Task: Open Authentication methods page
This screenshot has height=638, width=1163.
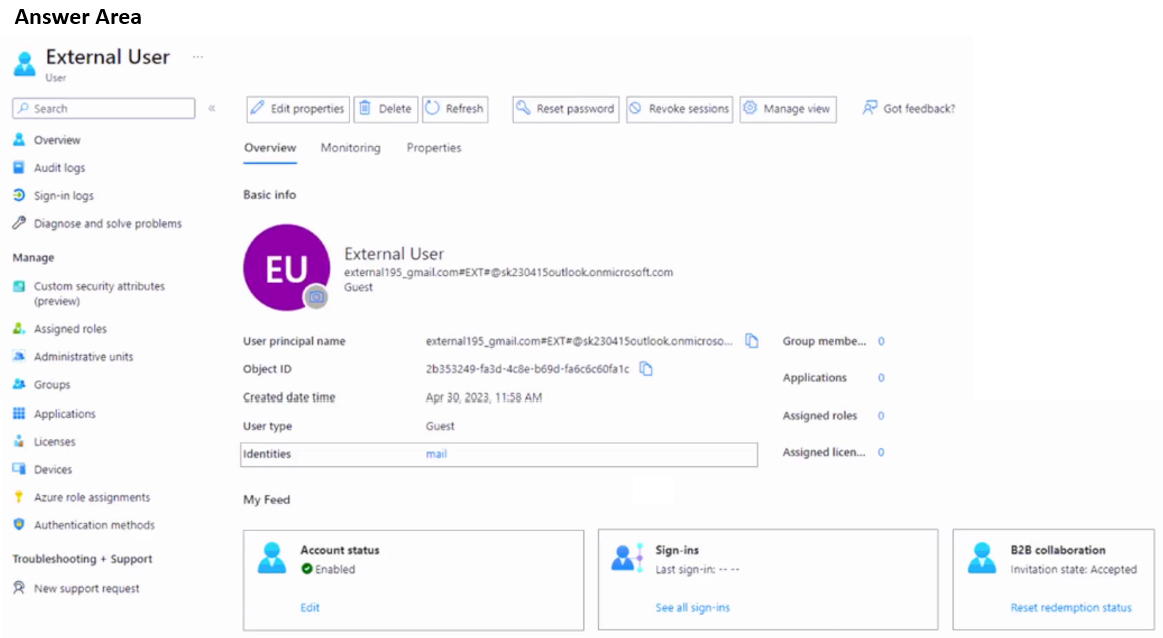Action: 94,525
